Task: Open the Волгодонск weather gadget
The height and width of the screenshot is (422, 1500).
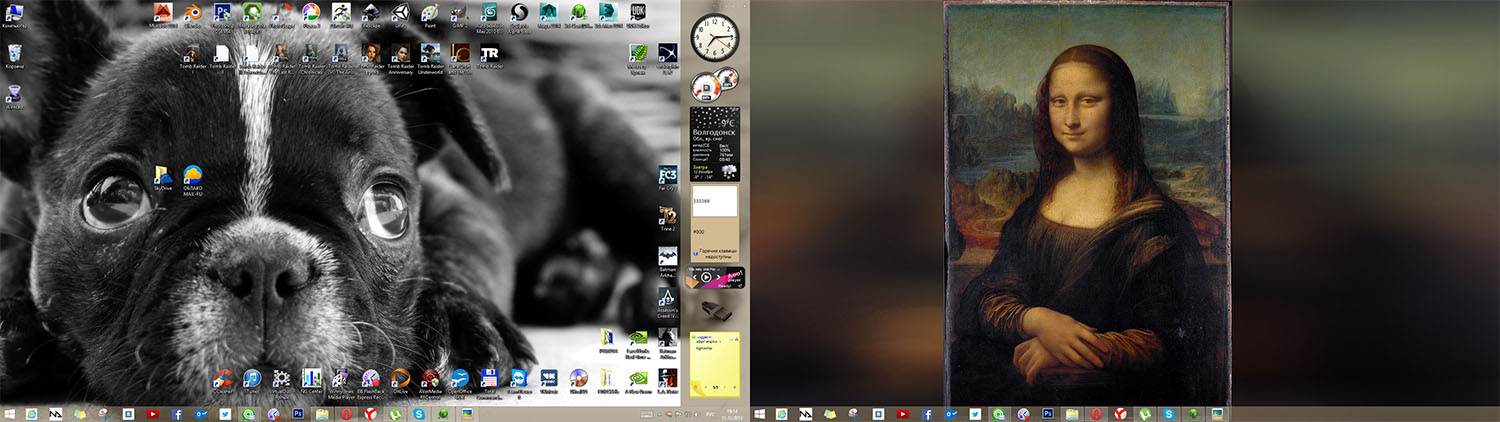Action: tap(715, 143)
